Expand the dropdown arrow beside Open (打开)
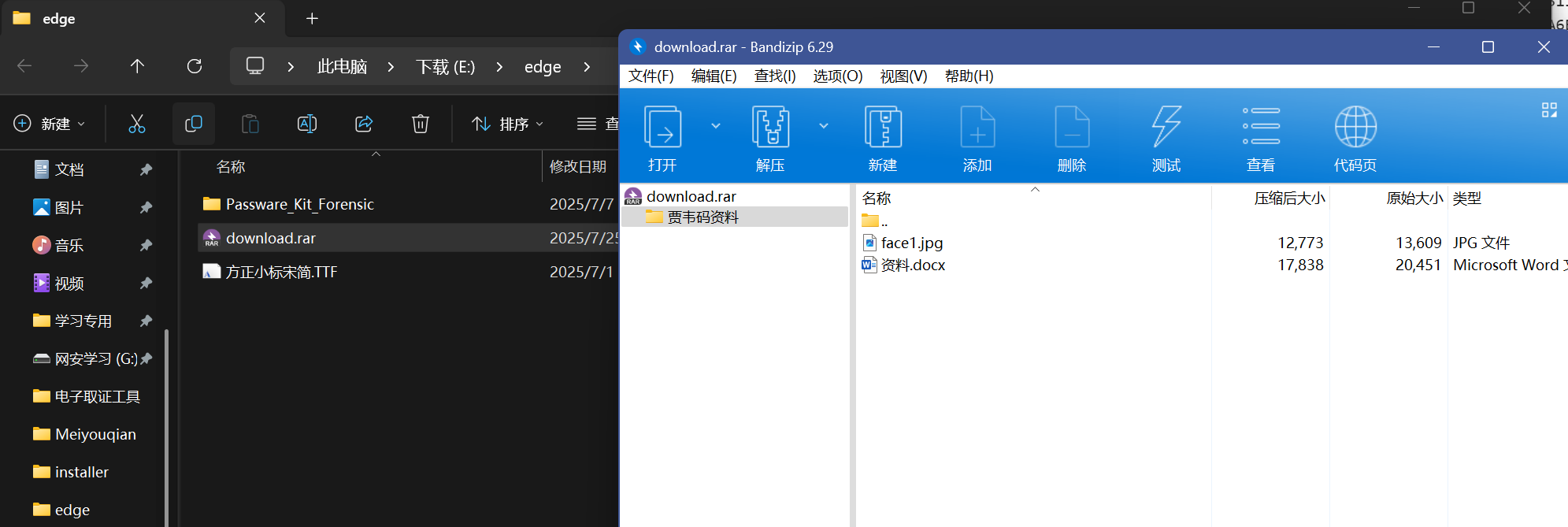 716,126
